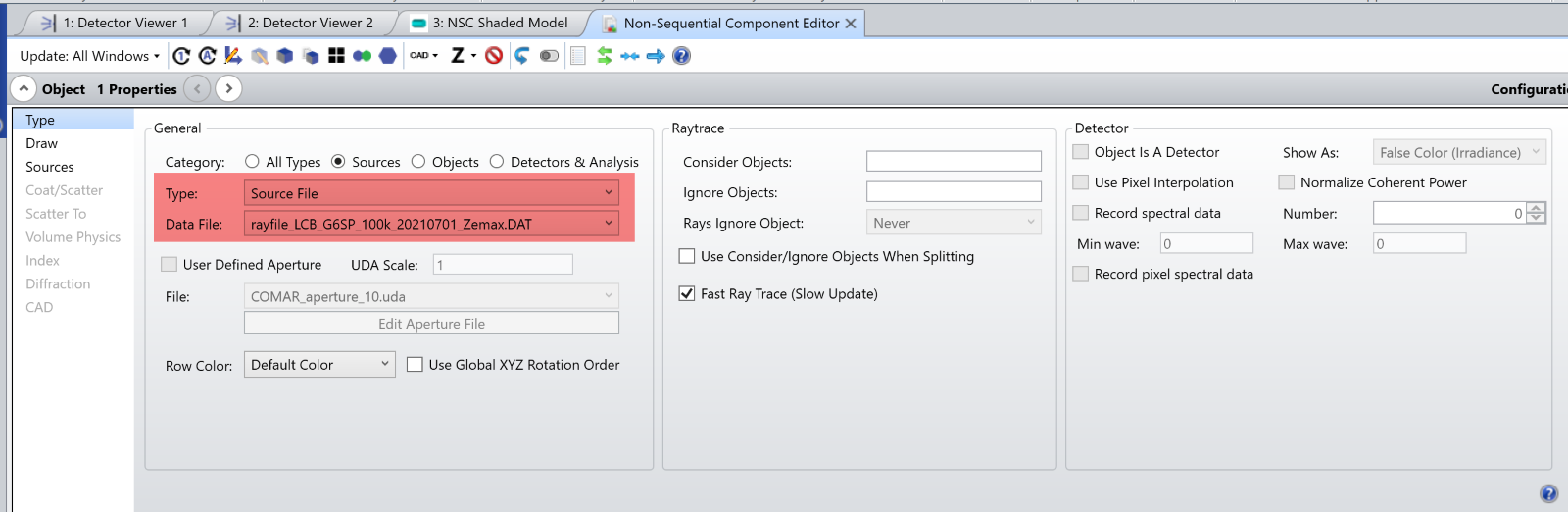Click the Min wave input field
This screenshot has height=512, width=1568.
(1206, 243)
